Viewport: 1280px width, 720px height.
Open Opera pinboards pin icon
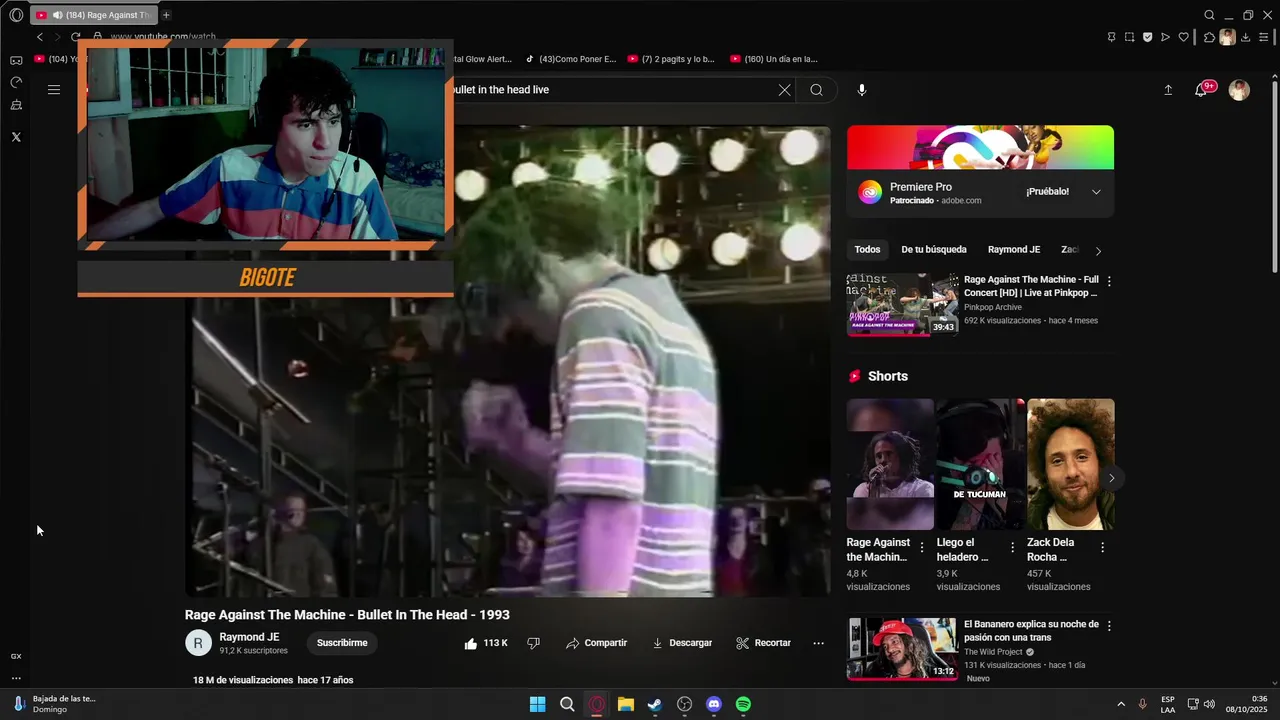click(x=1111, y=37)
